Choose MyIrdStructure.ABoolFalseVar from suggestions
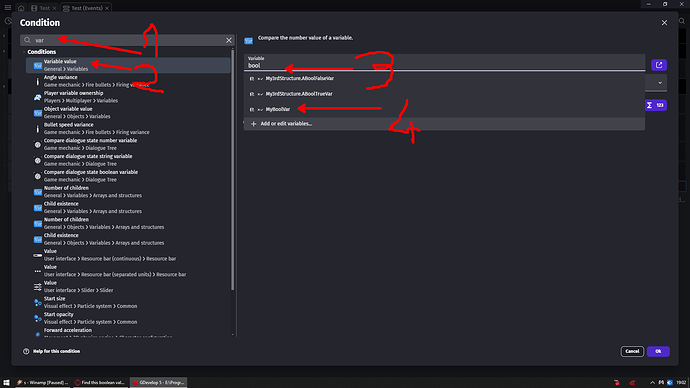This screenshot has height=388, width=690. tap(444, 79)
